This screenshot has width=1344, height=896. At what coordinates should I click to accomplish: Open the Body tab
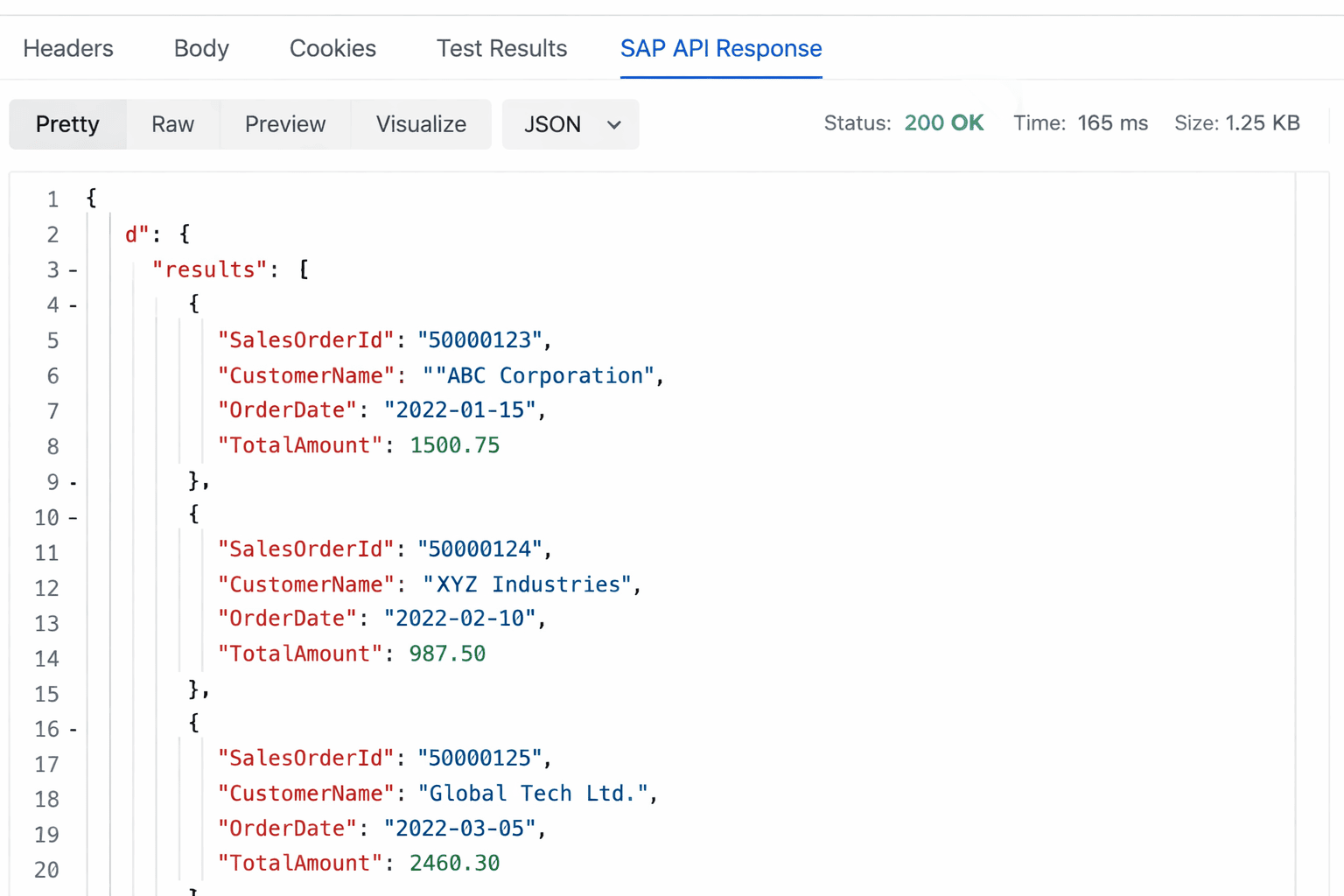coord(200,48)
